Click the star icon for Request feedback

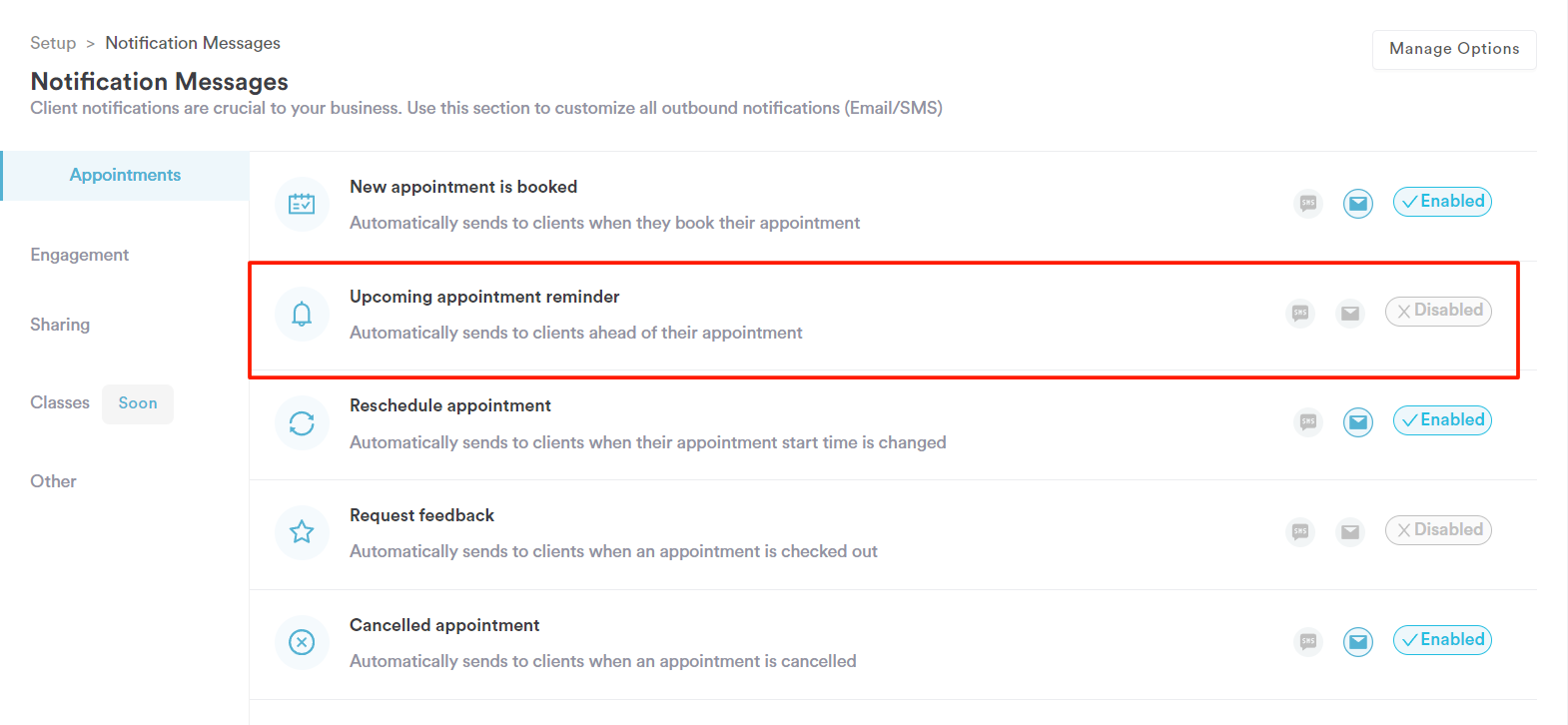tap(302, 532)
